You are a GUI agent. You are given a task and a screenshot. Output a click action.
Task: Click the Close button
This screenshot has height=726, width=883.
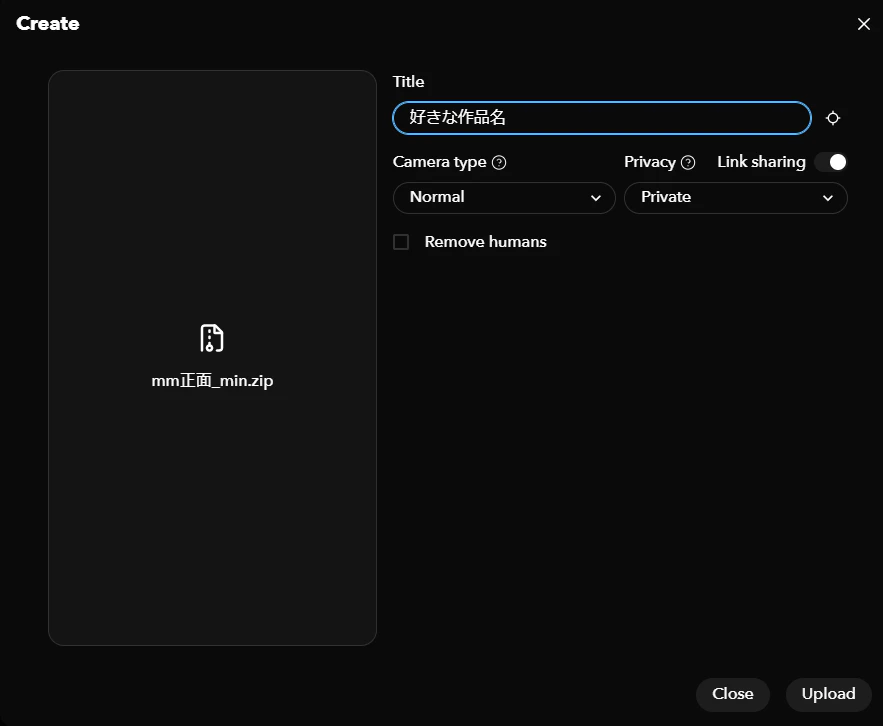click(x=733, y=694)
